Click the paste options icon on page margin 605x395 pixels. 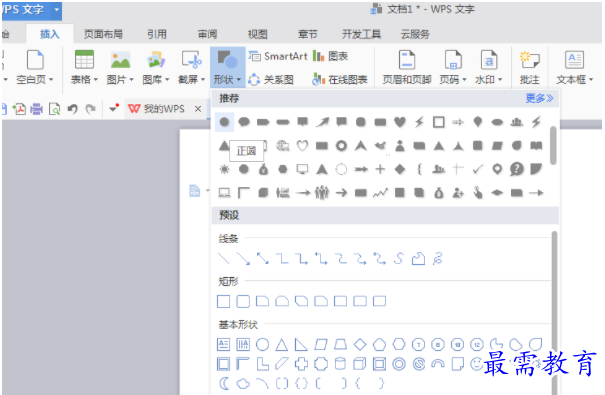point(195,191)
